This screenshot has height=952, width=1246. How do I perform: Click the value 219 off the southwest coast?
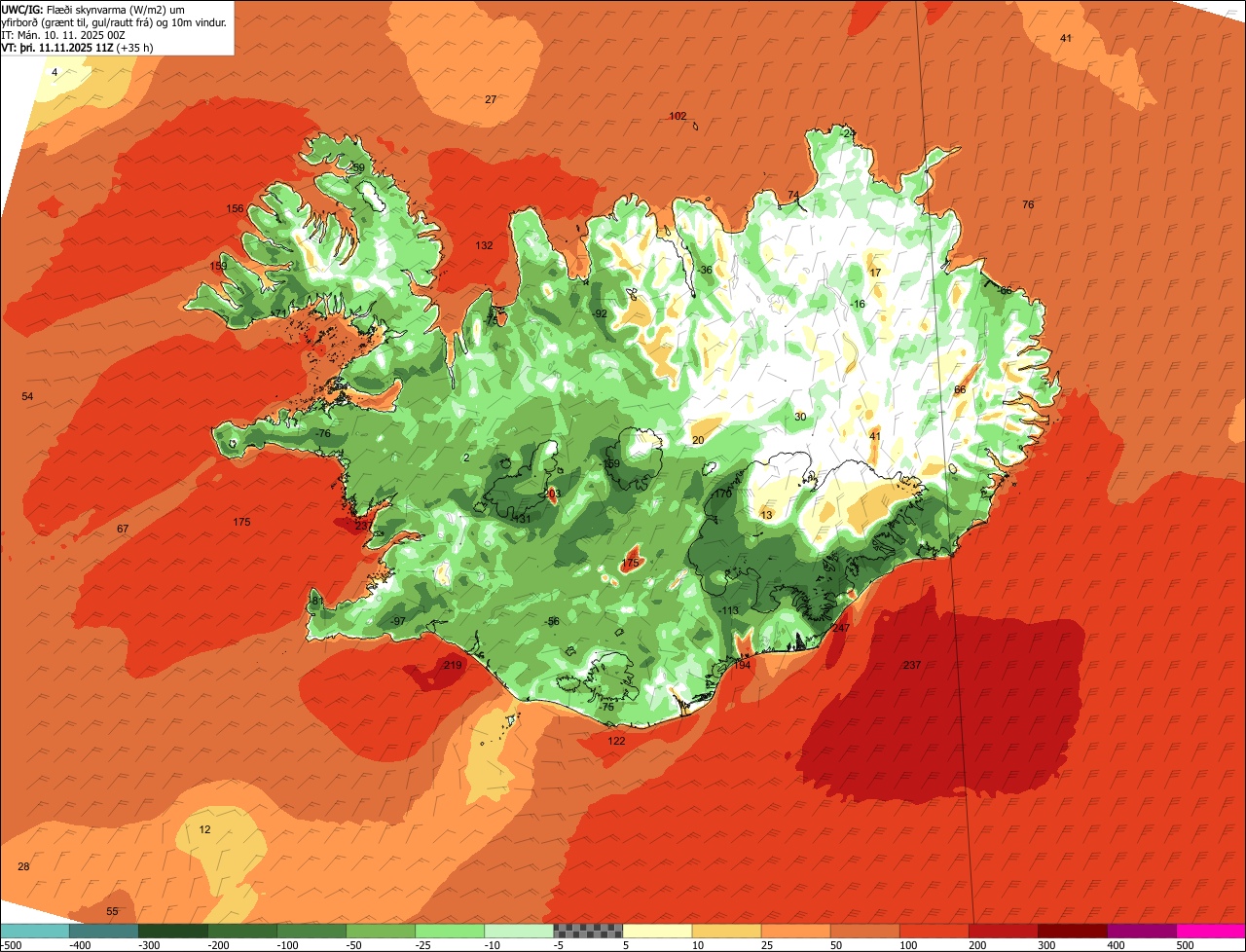453,665
